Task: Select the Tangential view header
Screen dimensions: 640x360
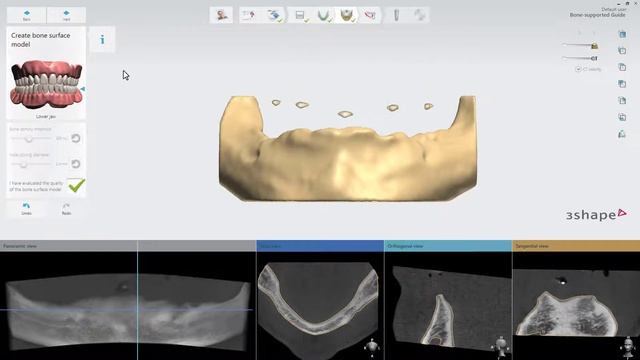Action: (576, 246)
